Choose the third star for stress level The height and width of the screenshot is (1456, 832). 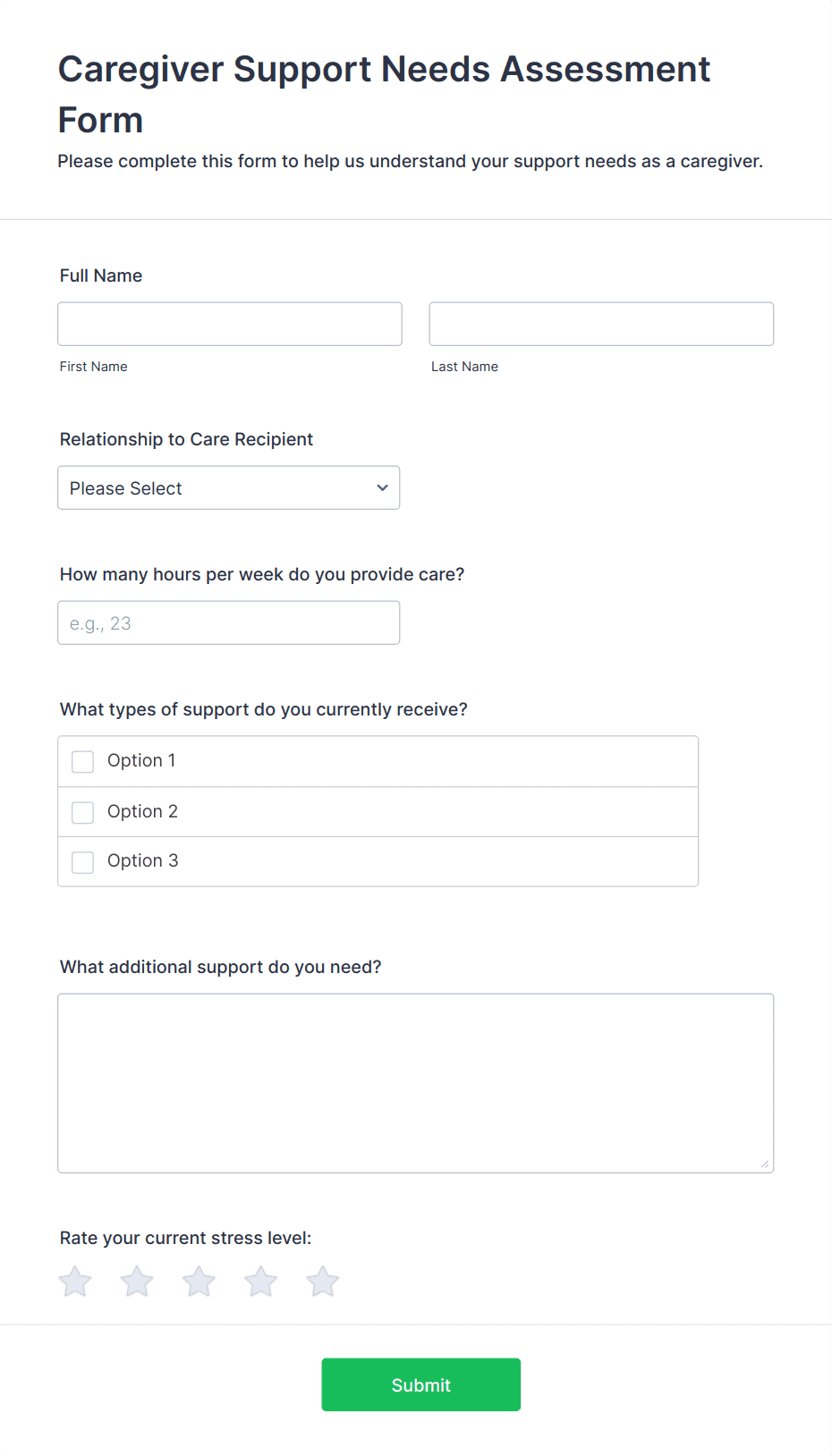[199, 1282]
